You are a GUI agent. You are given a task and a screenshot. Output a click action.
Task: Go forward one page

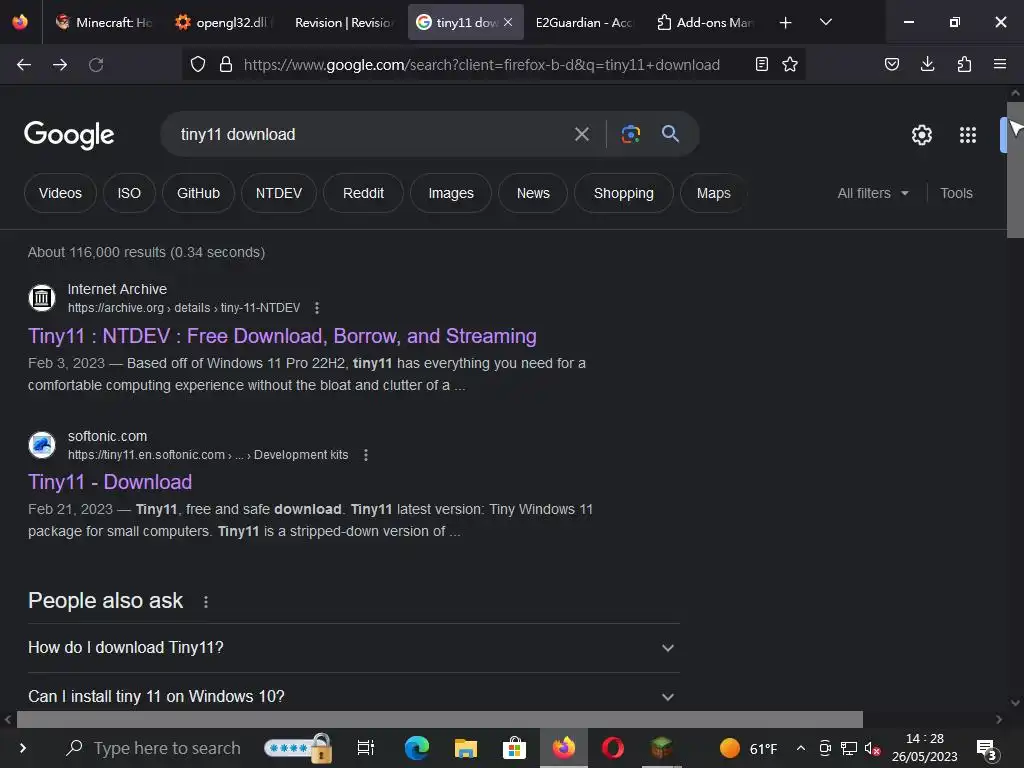tap(60, 65)
